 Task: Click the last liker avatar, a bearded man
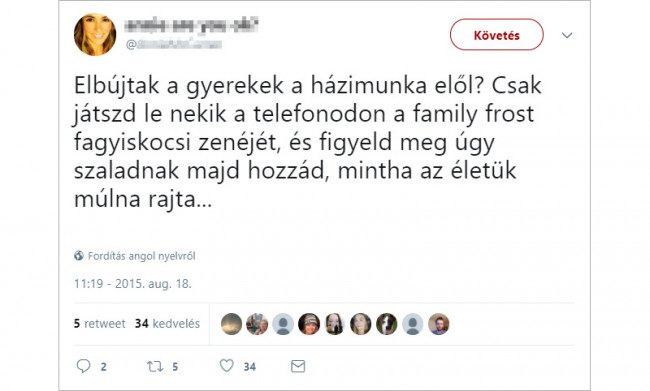[x=439, y=324]
